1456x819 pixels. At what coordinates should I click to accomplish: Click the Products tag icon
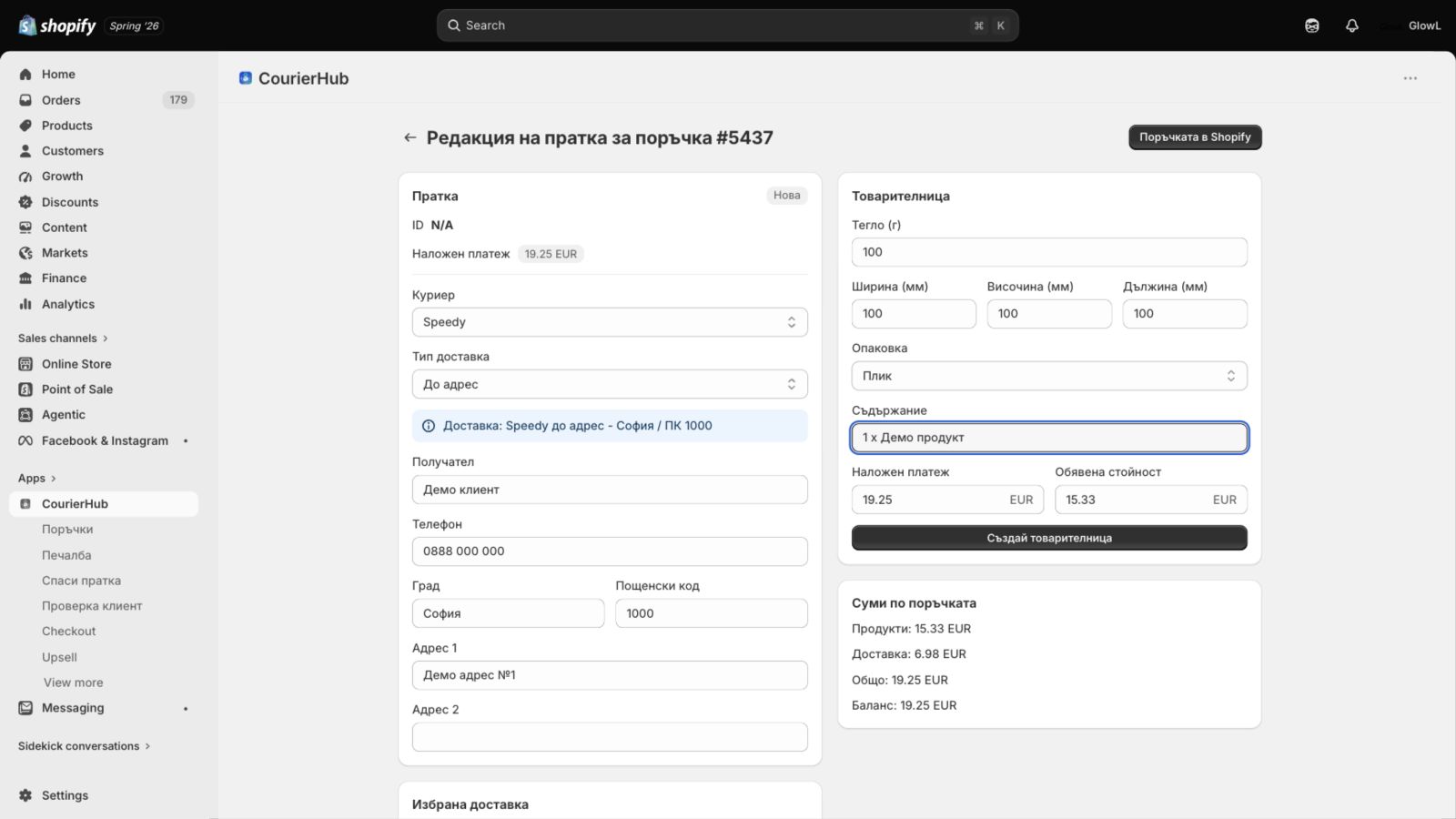click(x=25, y=126)
